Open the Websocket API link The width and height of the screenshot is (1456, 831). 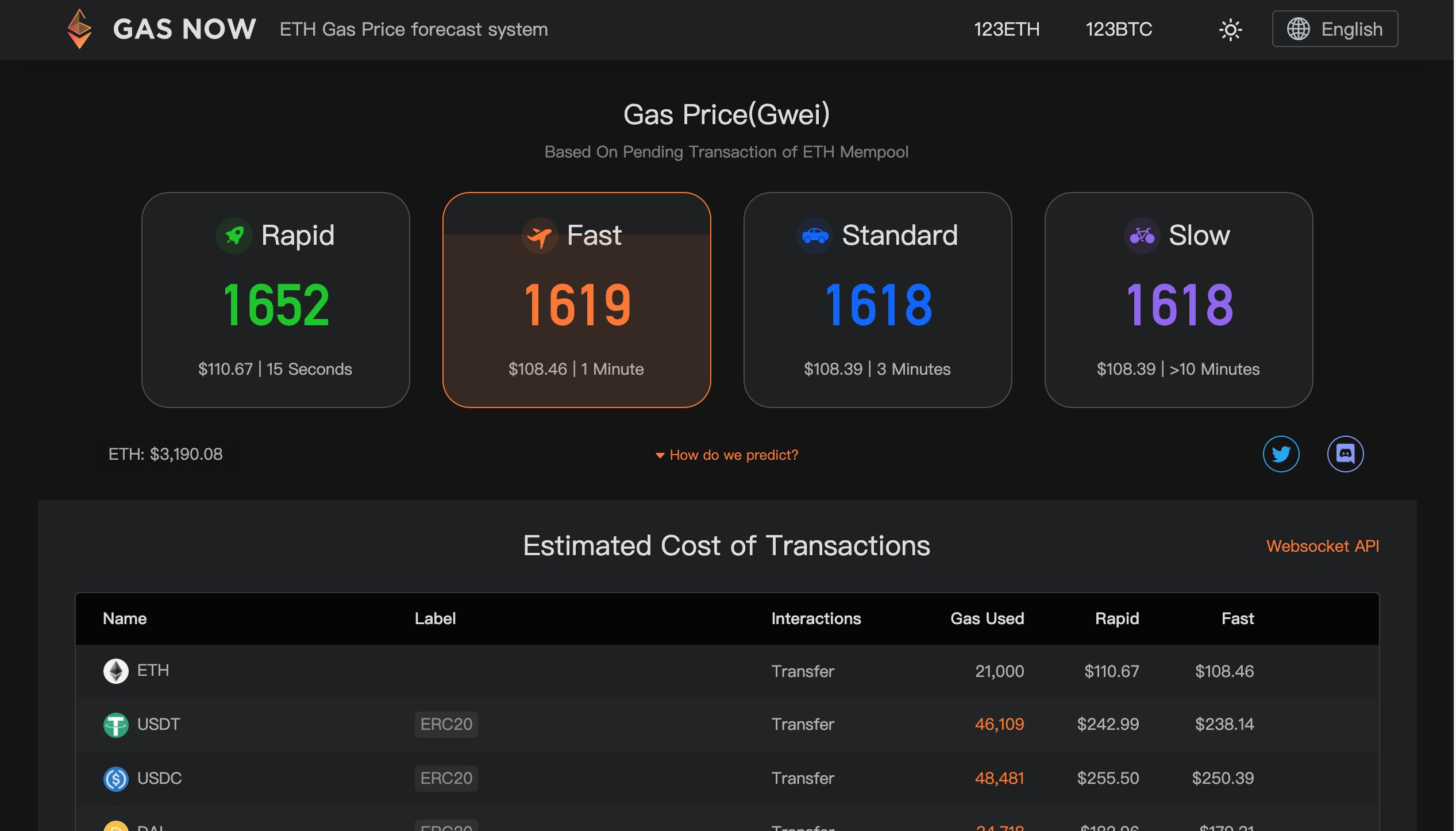[x=1322, y=546]
